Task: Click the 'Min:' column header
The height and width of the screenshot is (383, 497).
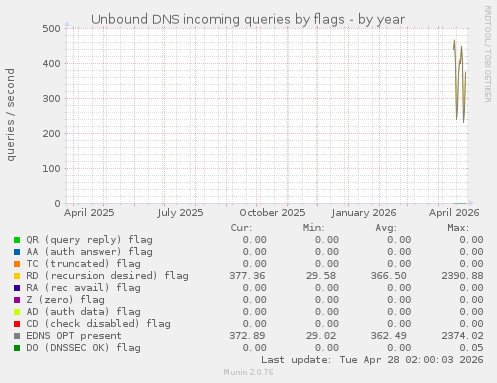Action: (x=314, y=228)
